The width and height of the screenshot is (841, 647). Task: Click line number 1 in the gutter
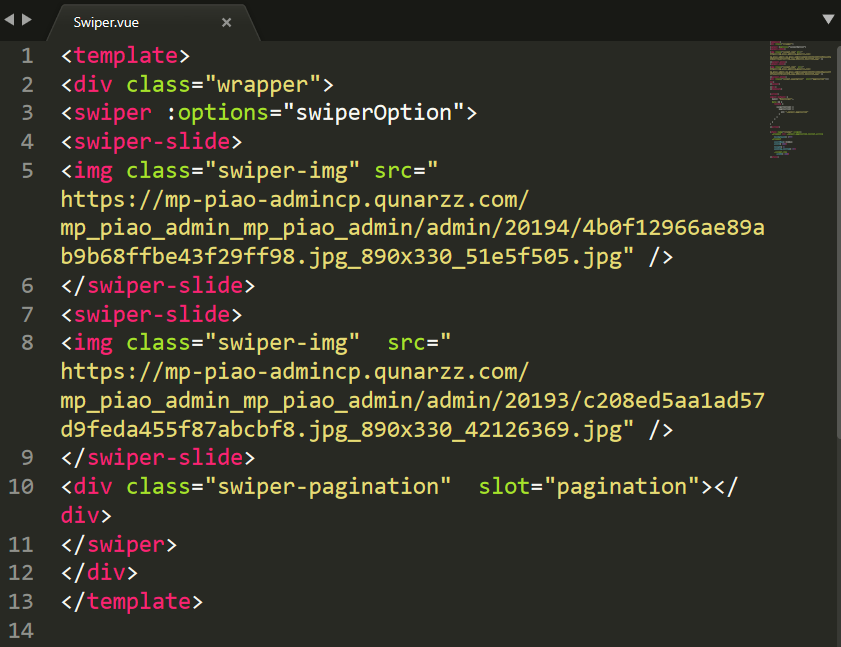pos(26,55)
